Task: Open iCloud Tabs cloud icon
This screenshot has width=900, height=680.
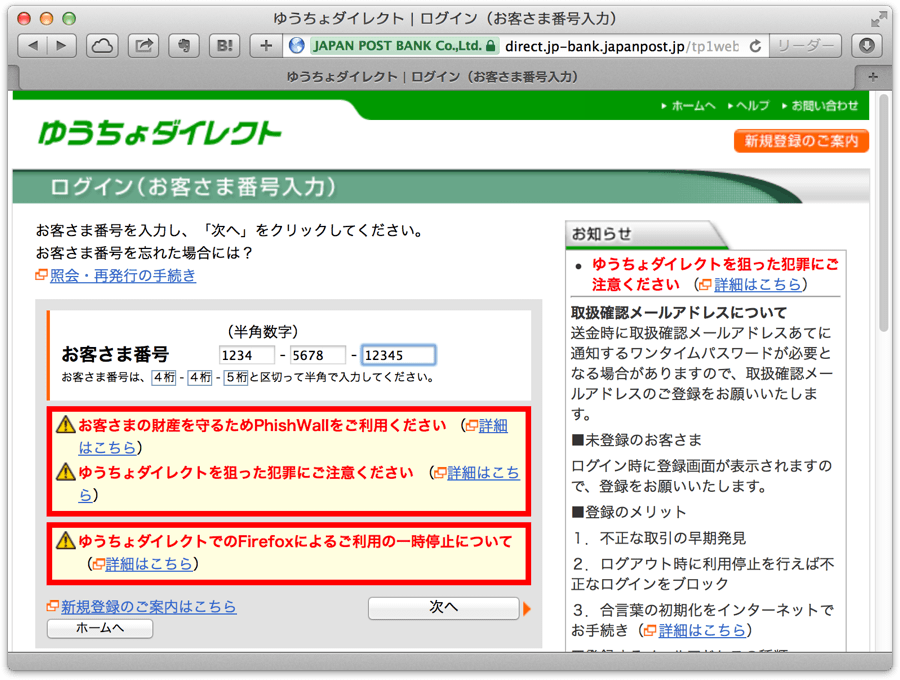Action: [102, 45]
